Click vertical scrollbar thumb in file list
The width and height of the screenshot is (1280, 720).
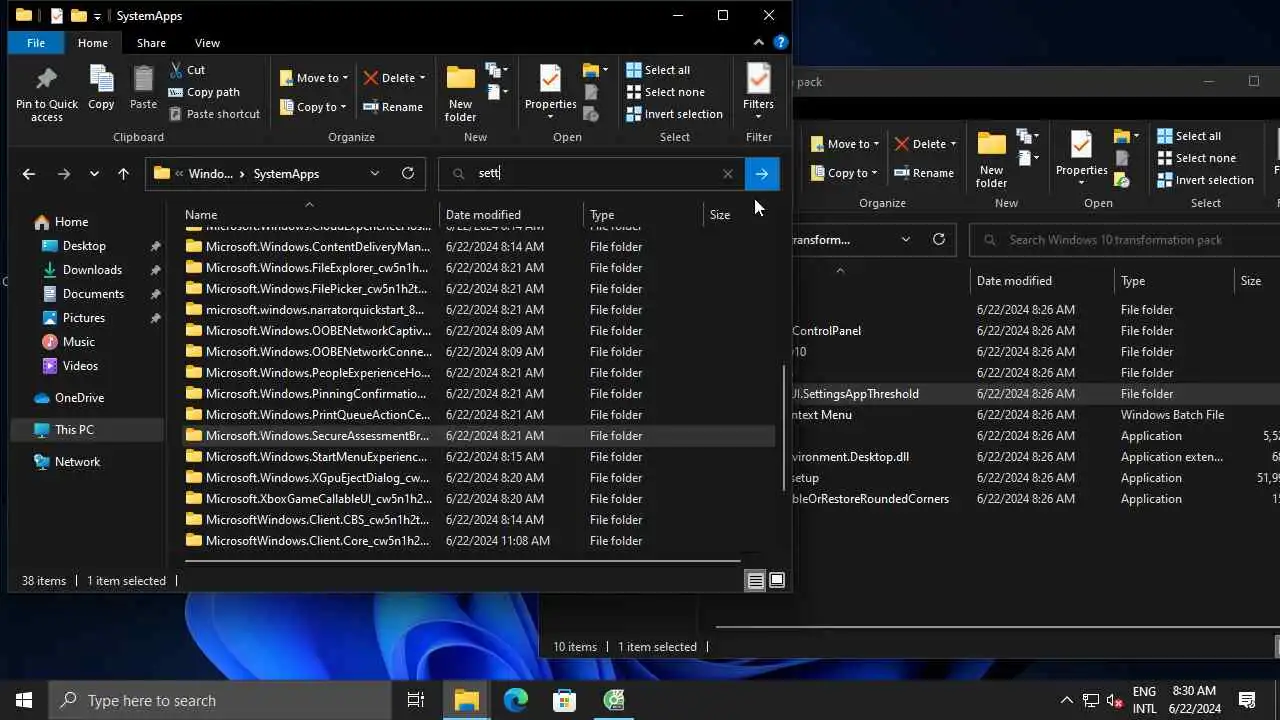(x=784, y=428)
